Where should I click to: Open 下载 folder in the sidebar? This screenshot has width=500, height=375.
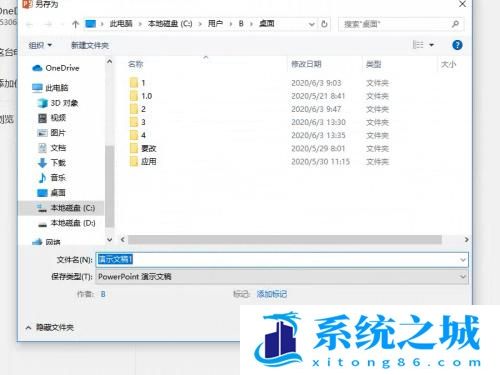click(52, 163)
